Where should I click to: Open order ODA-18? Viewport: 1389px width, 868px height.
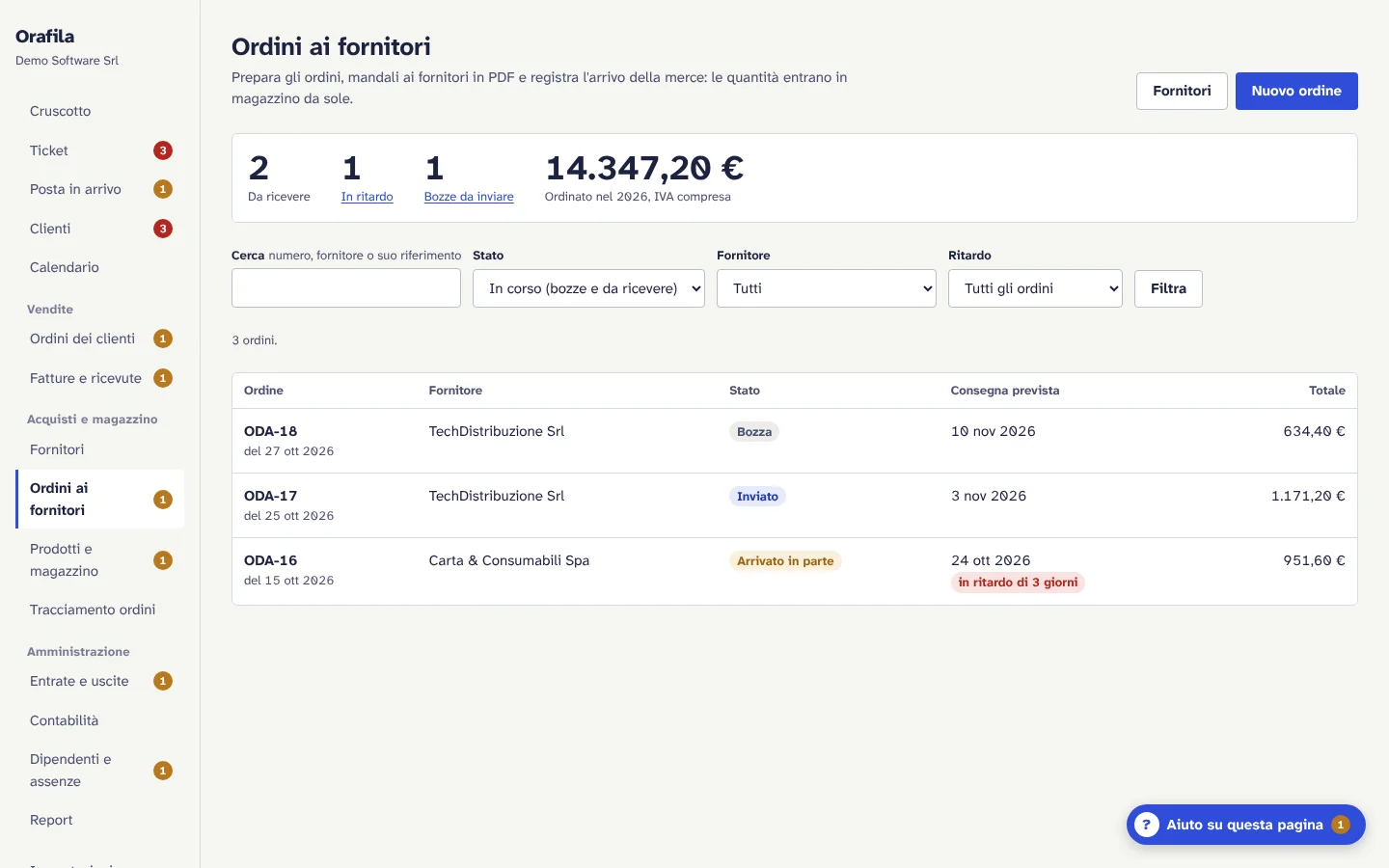tap(270, 431)
